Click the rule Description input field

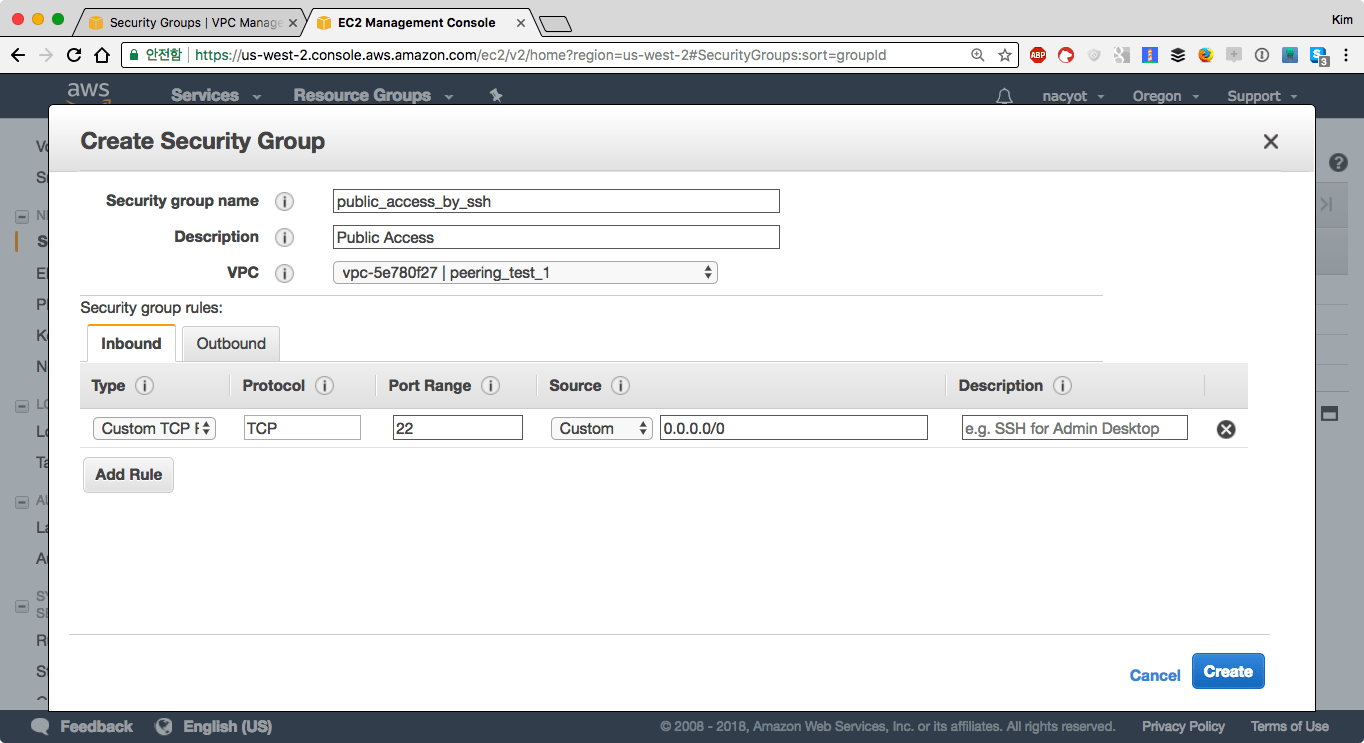(x=1074, y=428)
